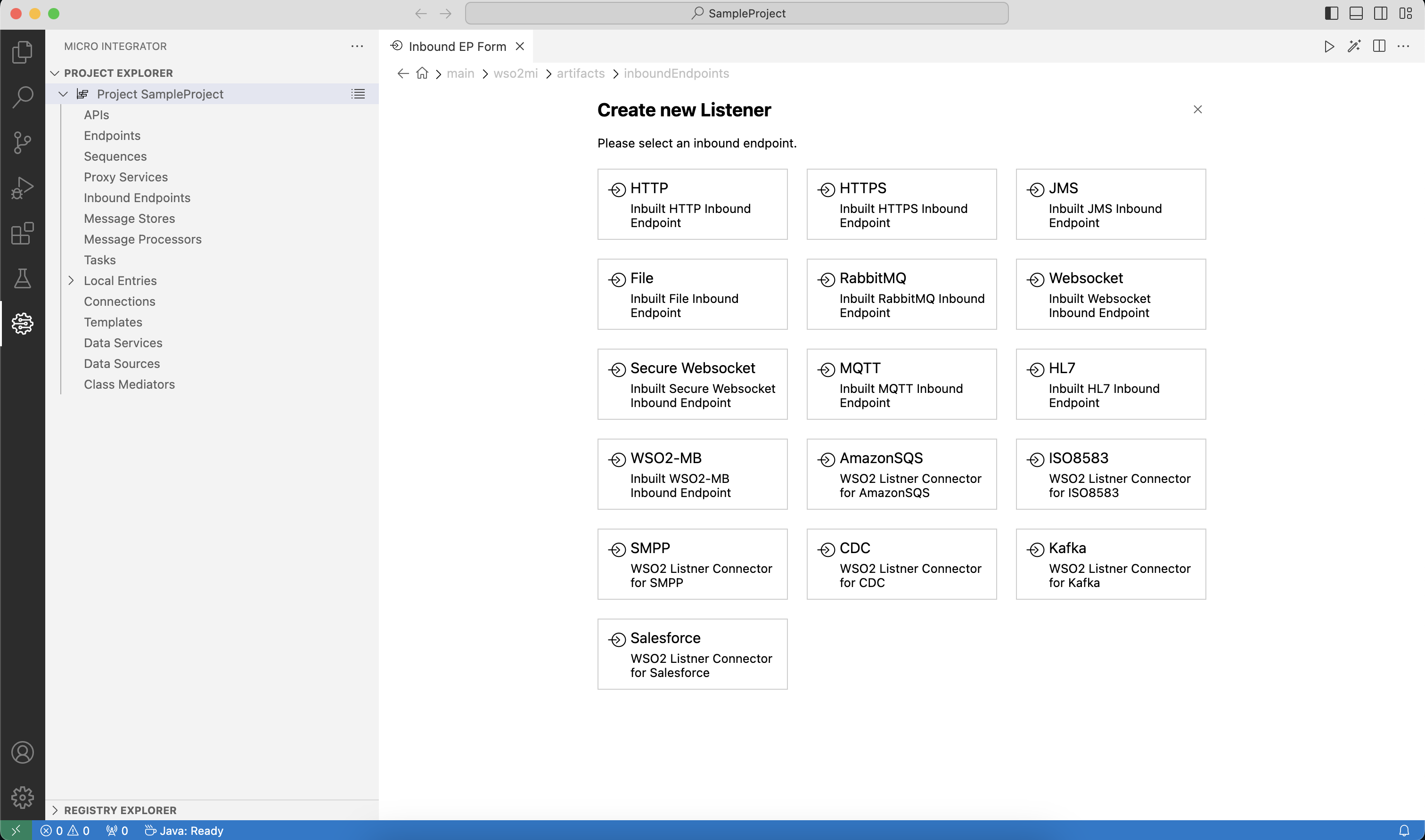Click the SampleProject search field in the title bar
The height and width of the screenshot is (840, 1425).
coord(736,14)
